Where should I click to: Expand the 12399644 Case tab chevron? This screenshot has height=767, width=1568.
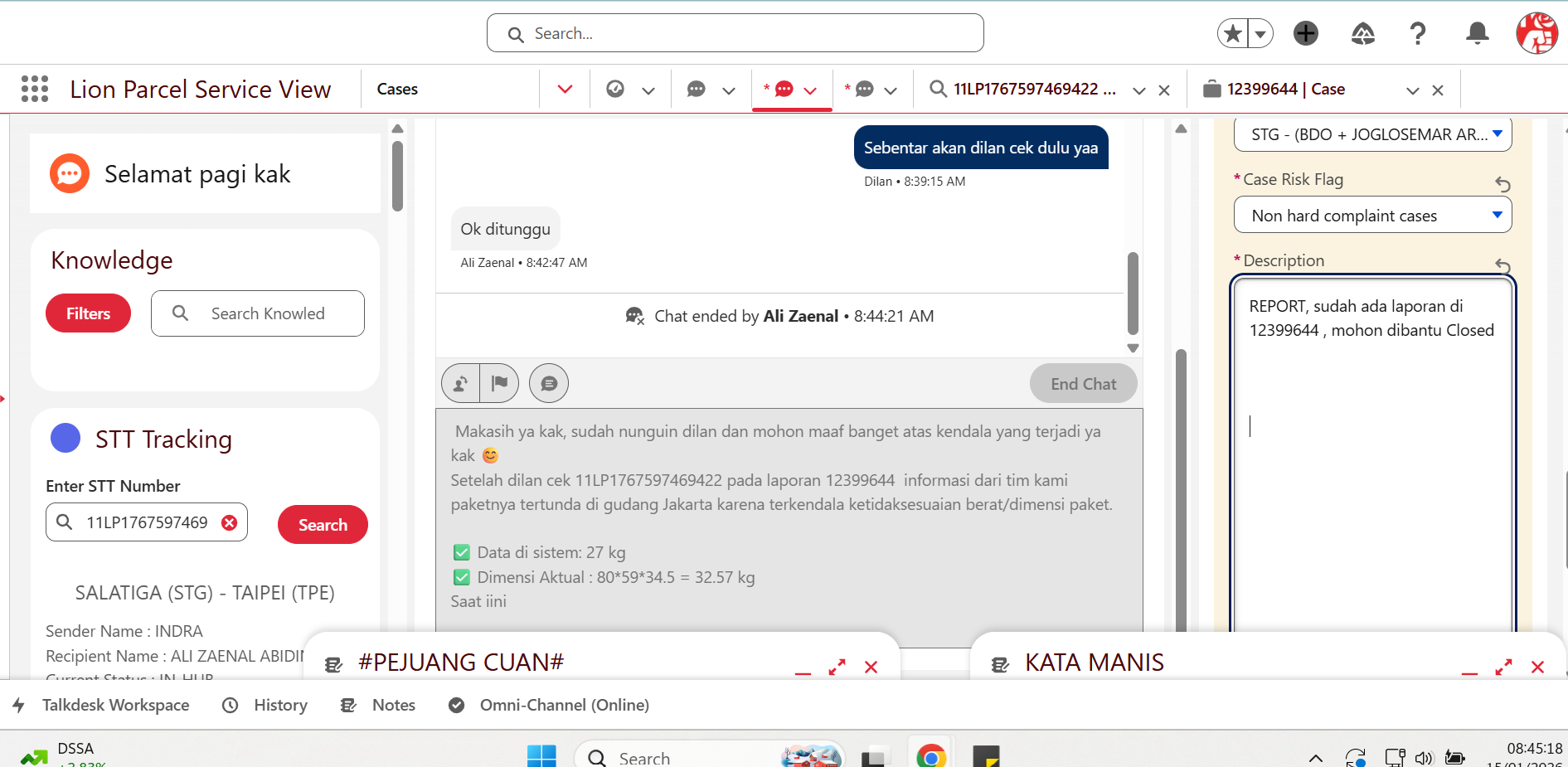click(x=1413, y=90)
